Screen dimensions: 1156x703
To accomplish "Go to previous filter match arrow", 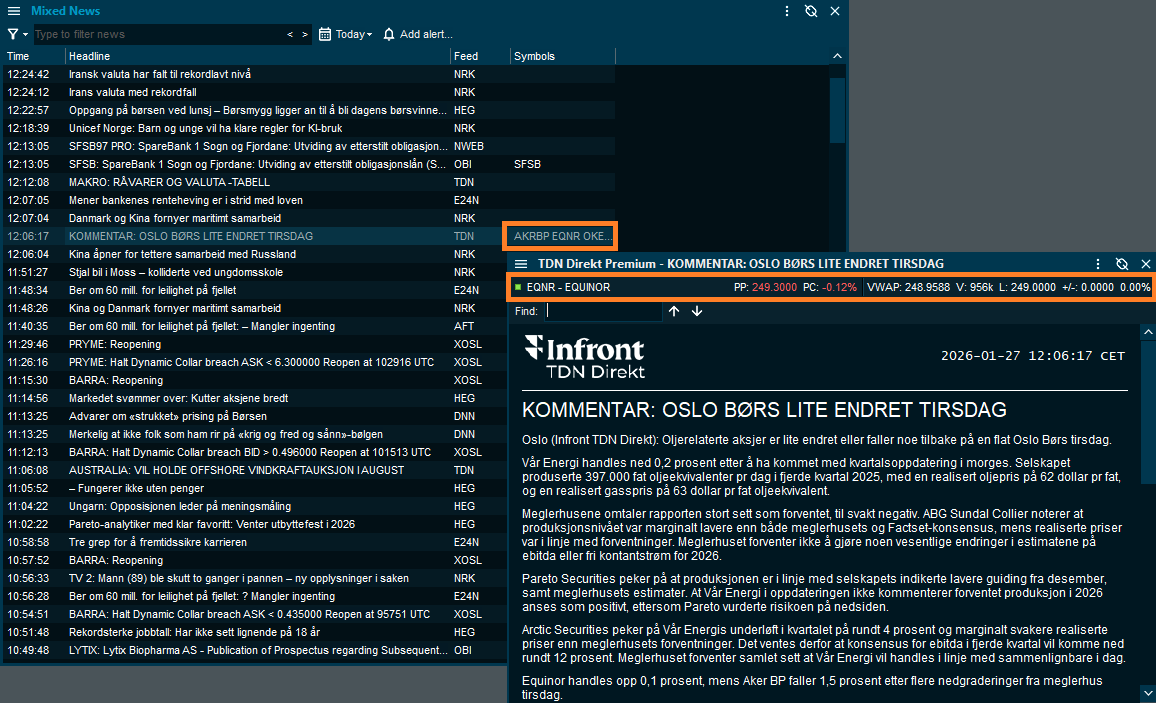I will [291, 34].
